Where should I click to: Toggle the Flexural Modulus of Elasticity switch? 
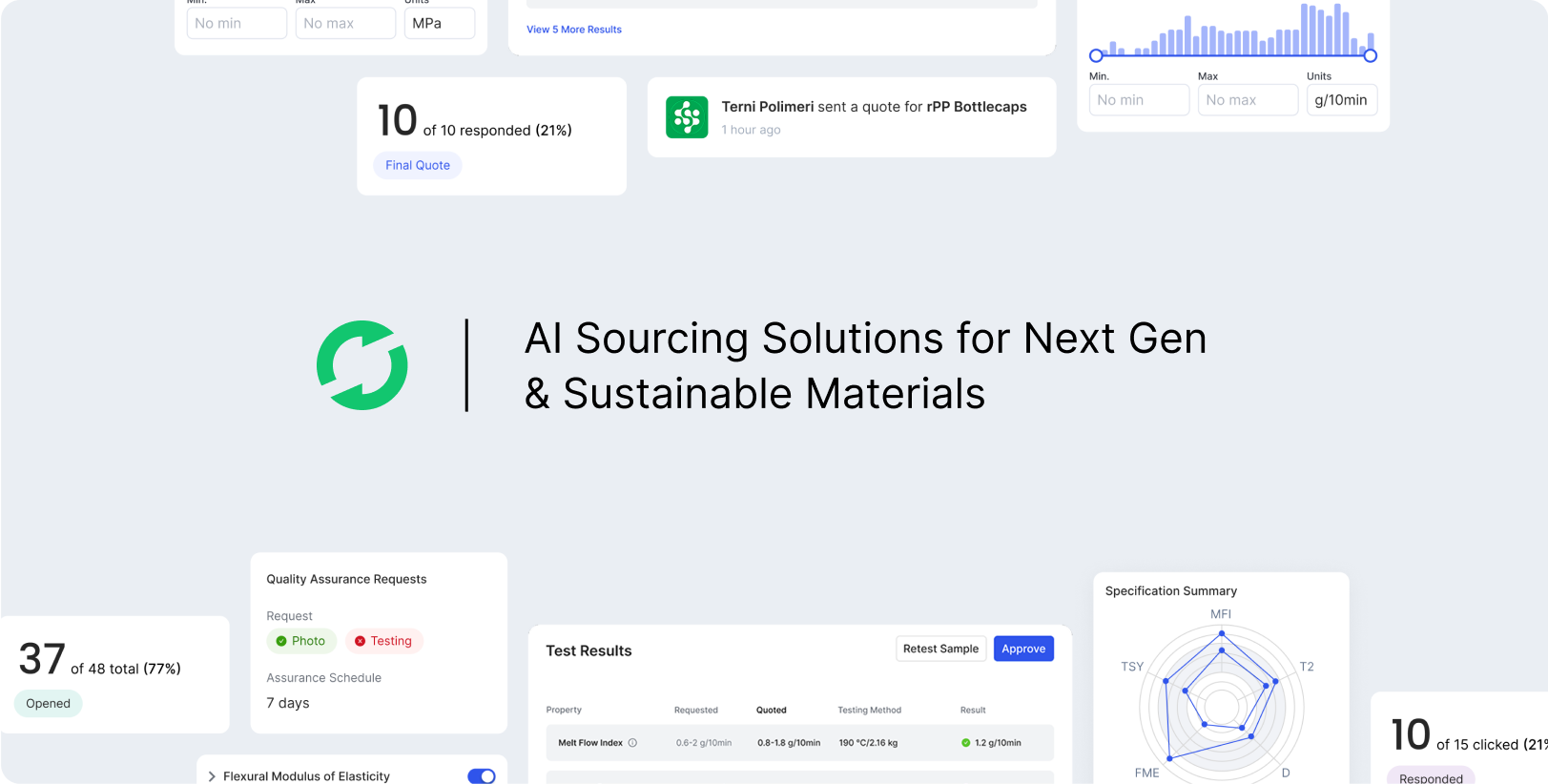click(482, 776)
